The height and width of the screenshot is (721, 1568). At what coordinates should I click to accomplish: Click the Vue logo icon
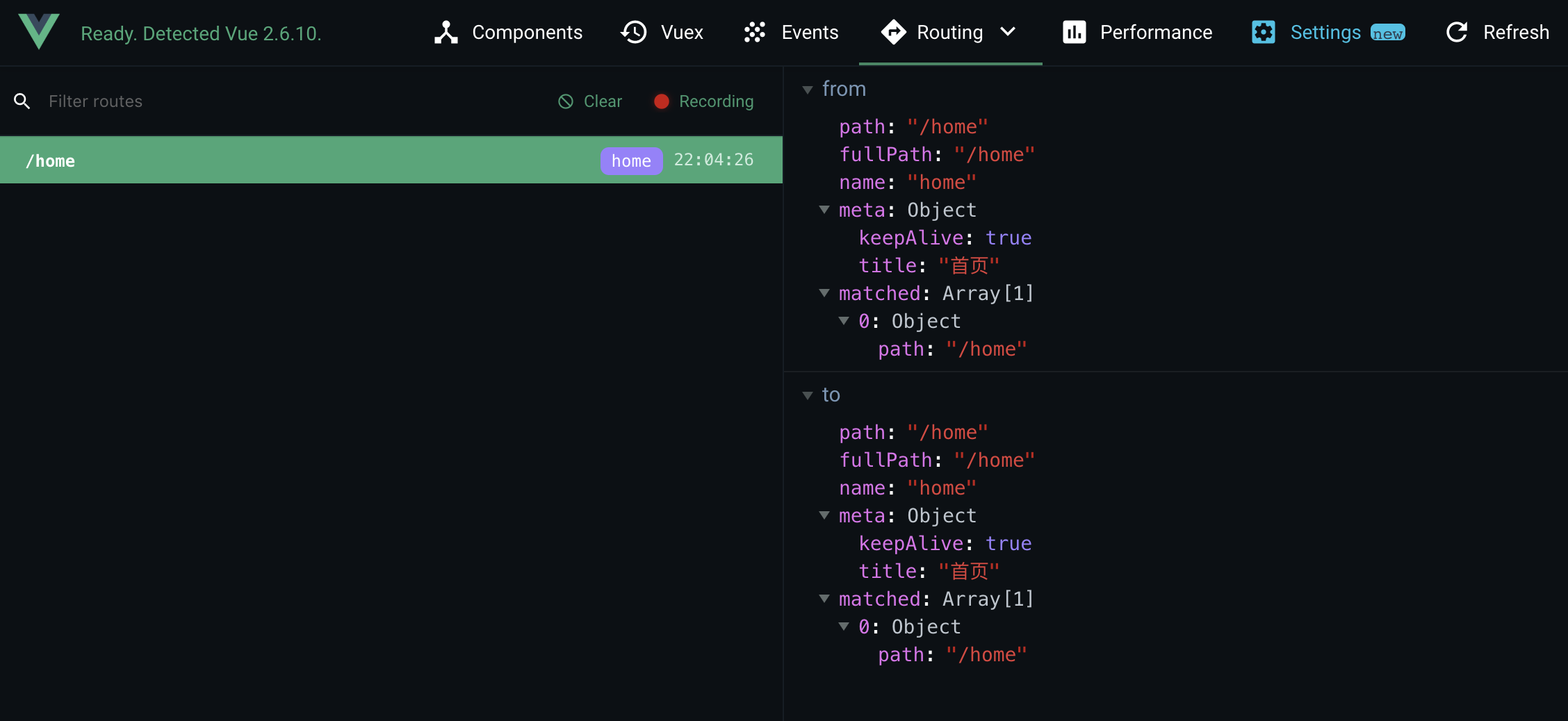39,32
